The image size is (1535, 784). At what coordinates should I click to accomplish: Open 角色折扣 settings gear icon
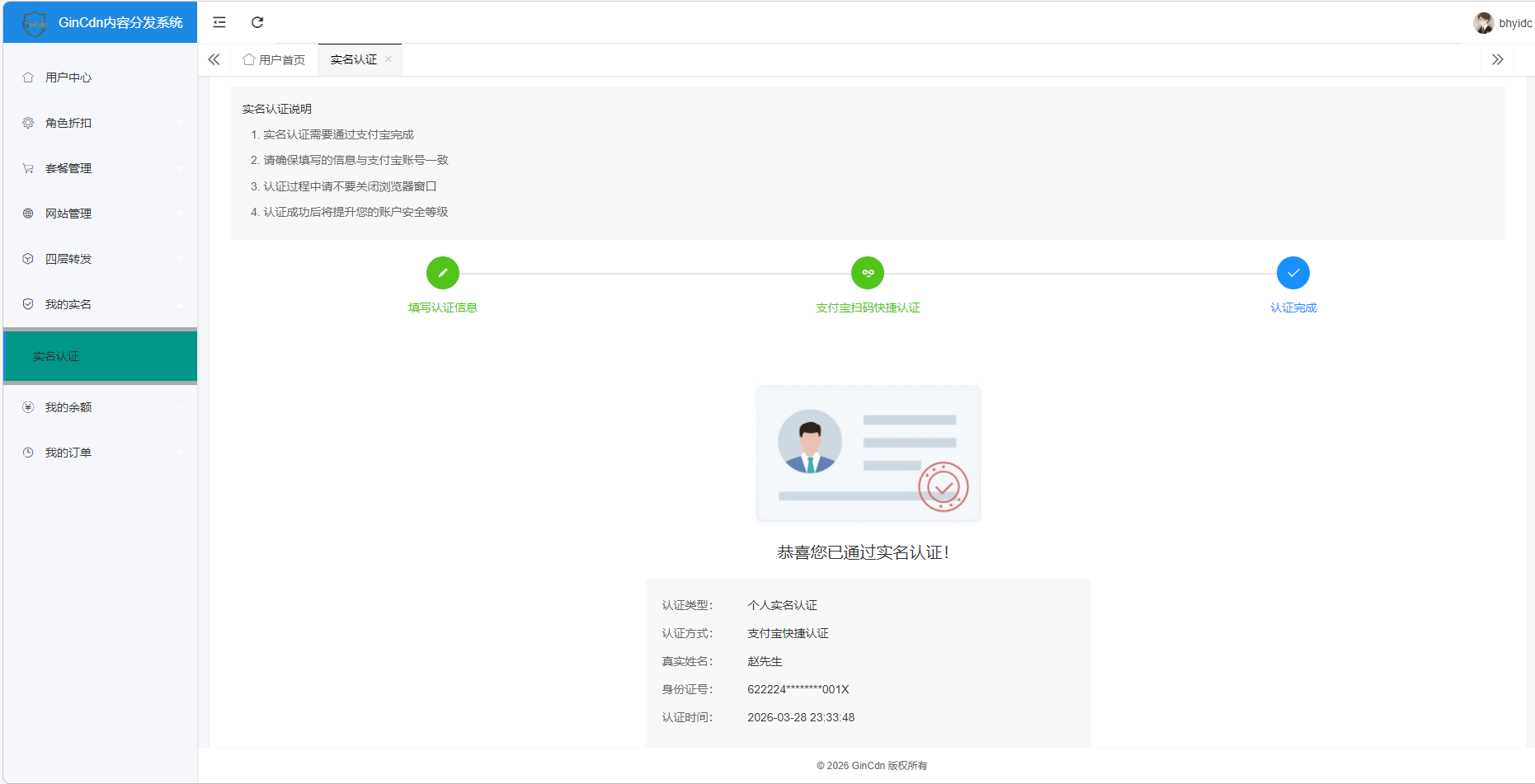tap(28, 122)
